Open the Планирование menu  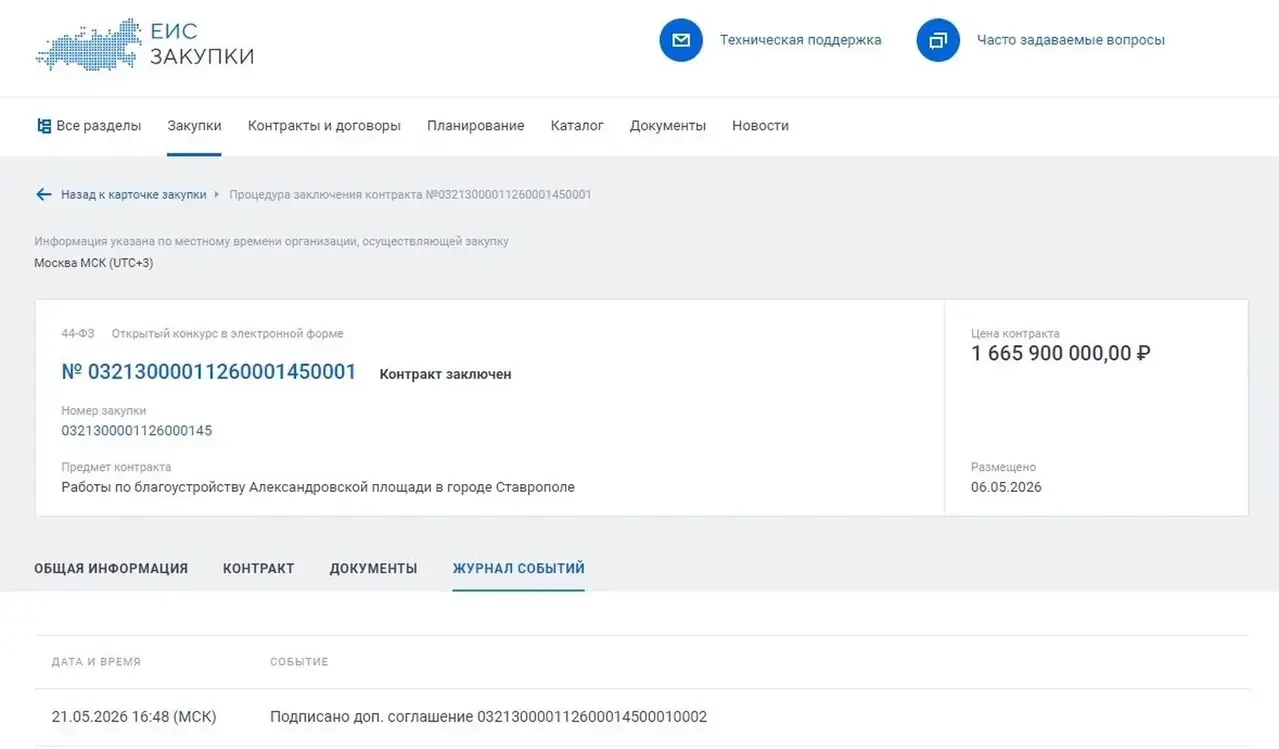pyautogui.click(x=476, y=126)
